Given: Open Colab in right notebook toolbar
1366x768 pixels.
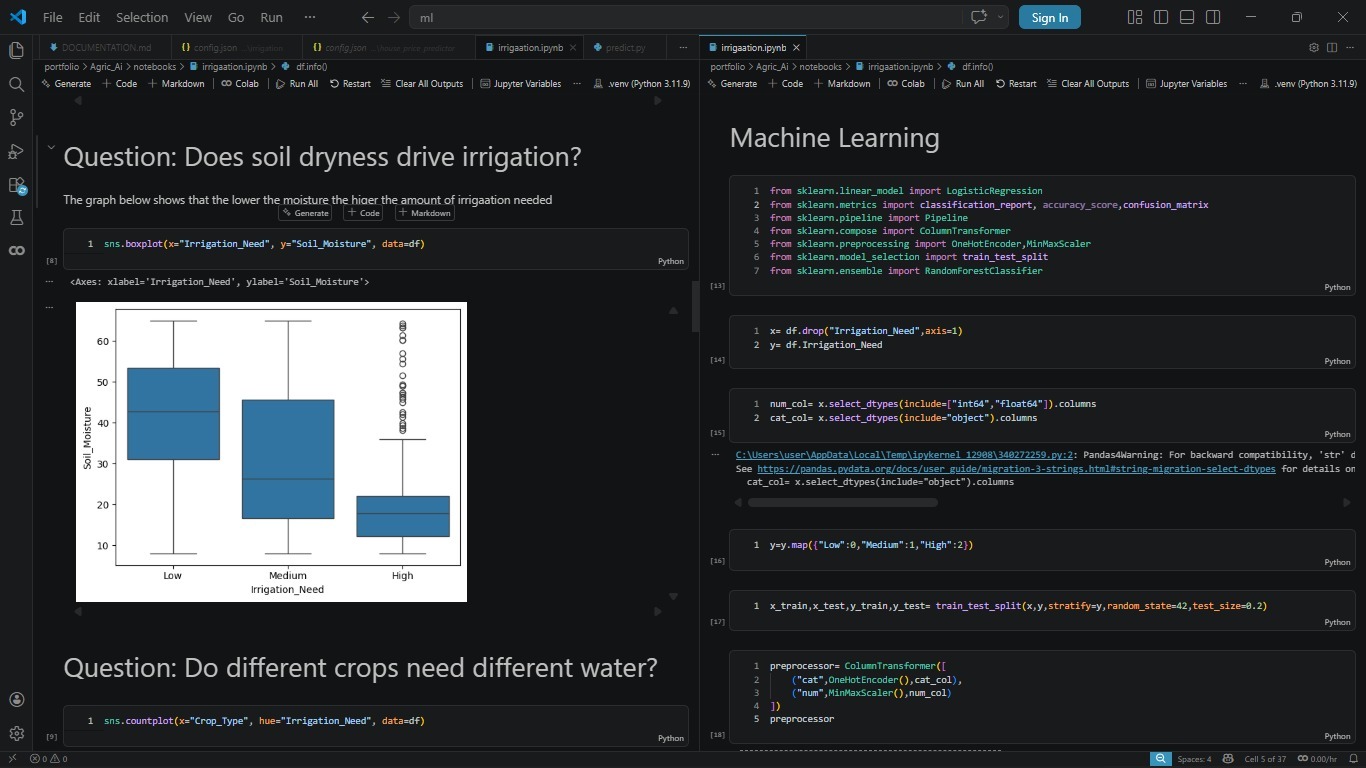Looking at the screenshot, I should [906, 84].
